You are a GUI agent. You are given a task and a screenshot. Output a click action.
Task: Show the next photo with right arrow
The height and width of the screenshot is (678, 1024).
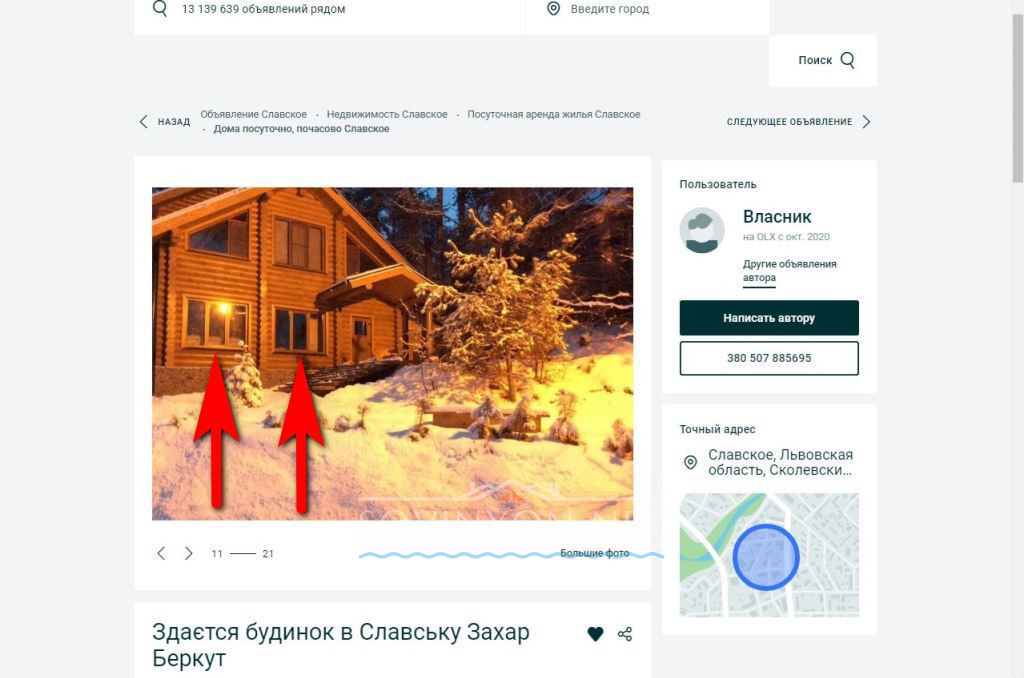tap(188, 553)
